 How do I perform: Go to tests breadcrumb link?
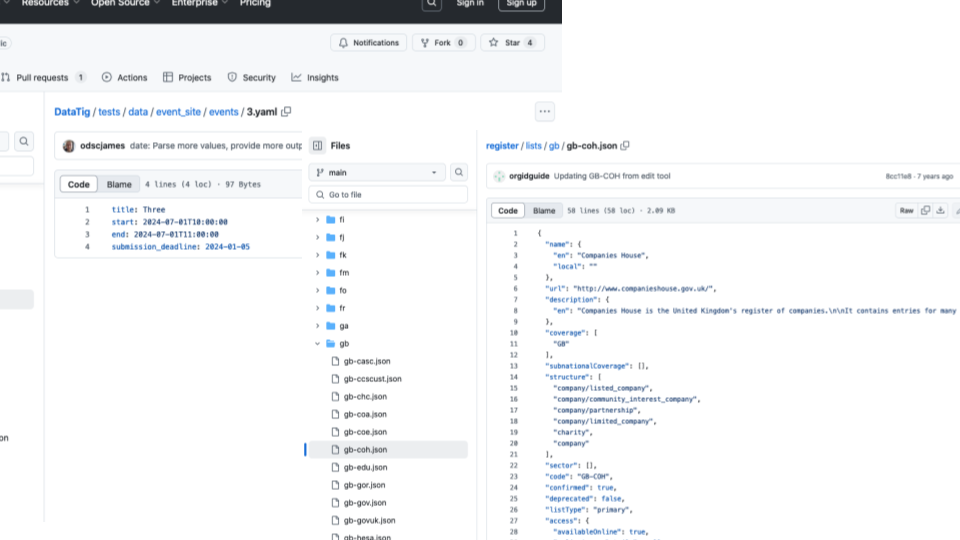pyautogui.click(x=109, y=112)
